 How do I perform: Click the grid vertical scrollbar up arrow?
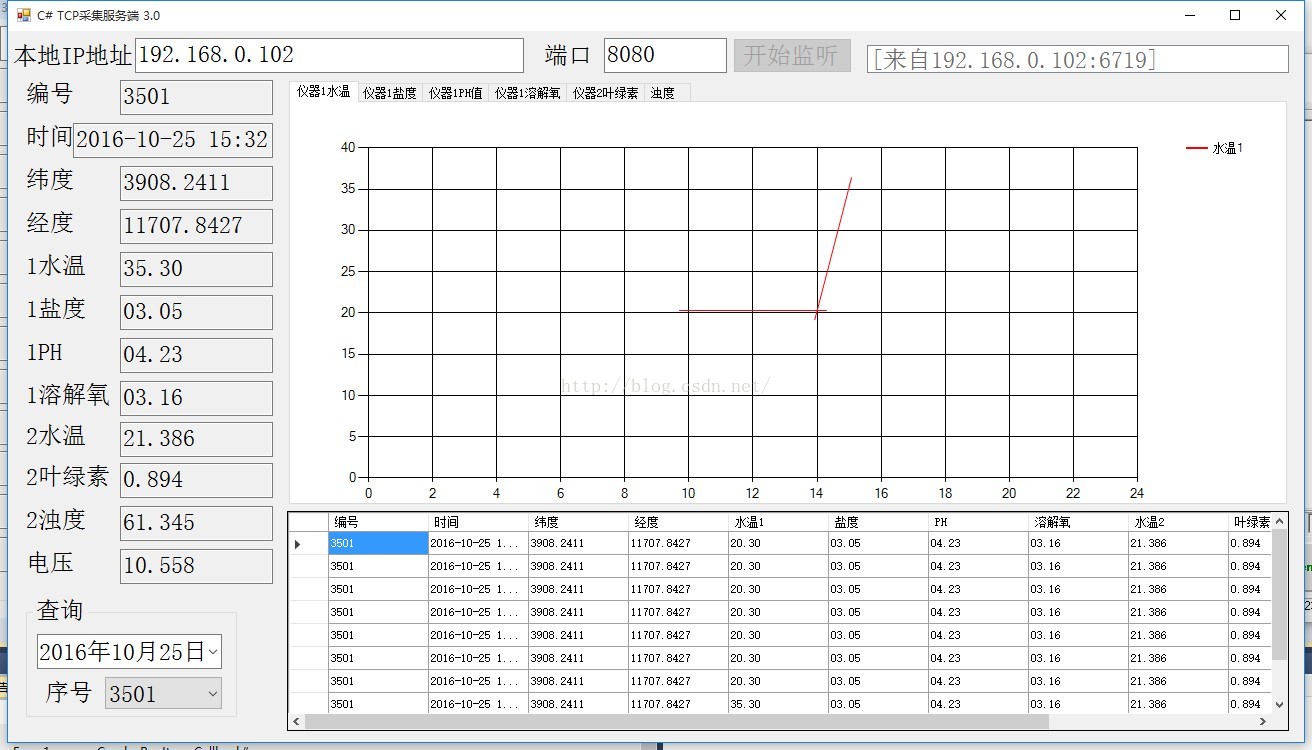click(1280, 521)
